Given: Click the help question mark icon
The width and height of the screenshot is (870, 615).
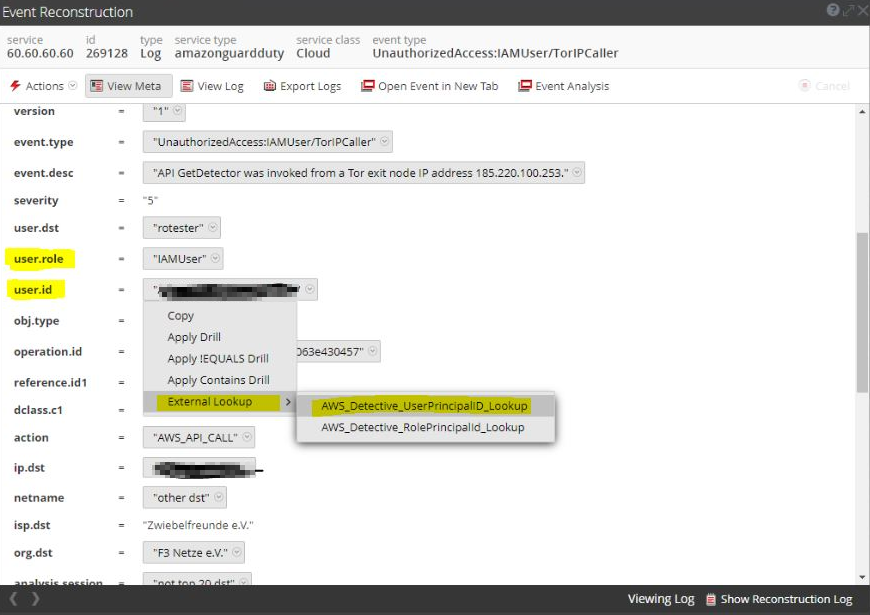Looking at the screenshot, I should 832,10.
